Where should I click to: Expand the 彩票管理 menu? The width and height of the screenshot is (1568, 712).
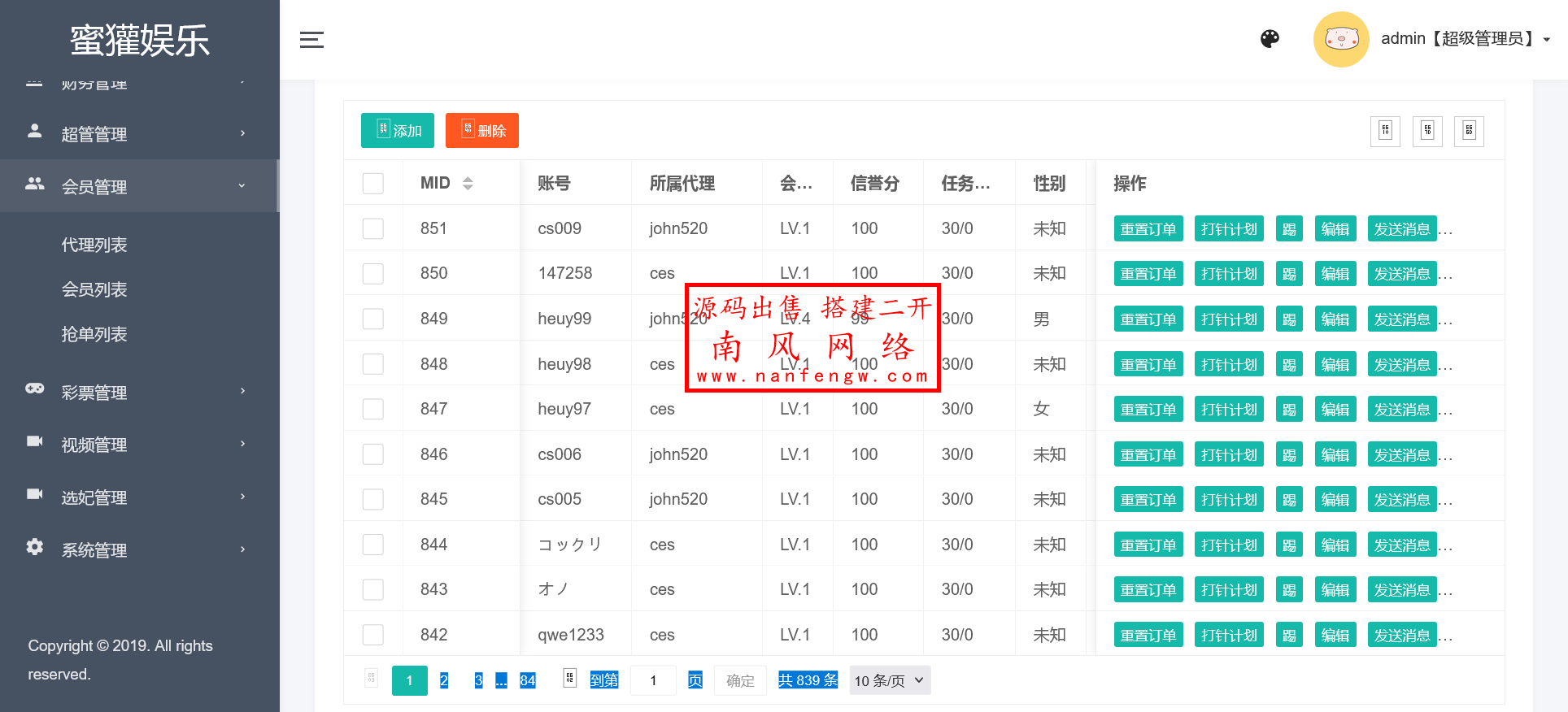[x=140, y=392]
